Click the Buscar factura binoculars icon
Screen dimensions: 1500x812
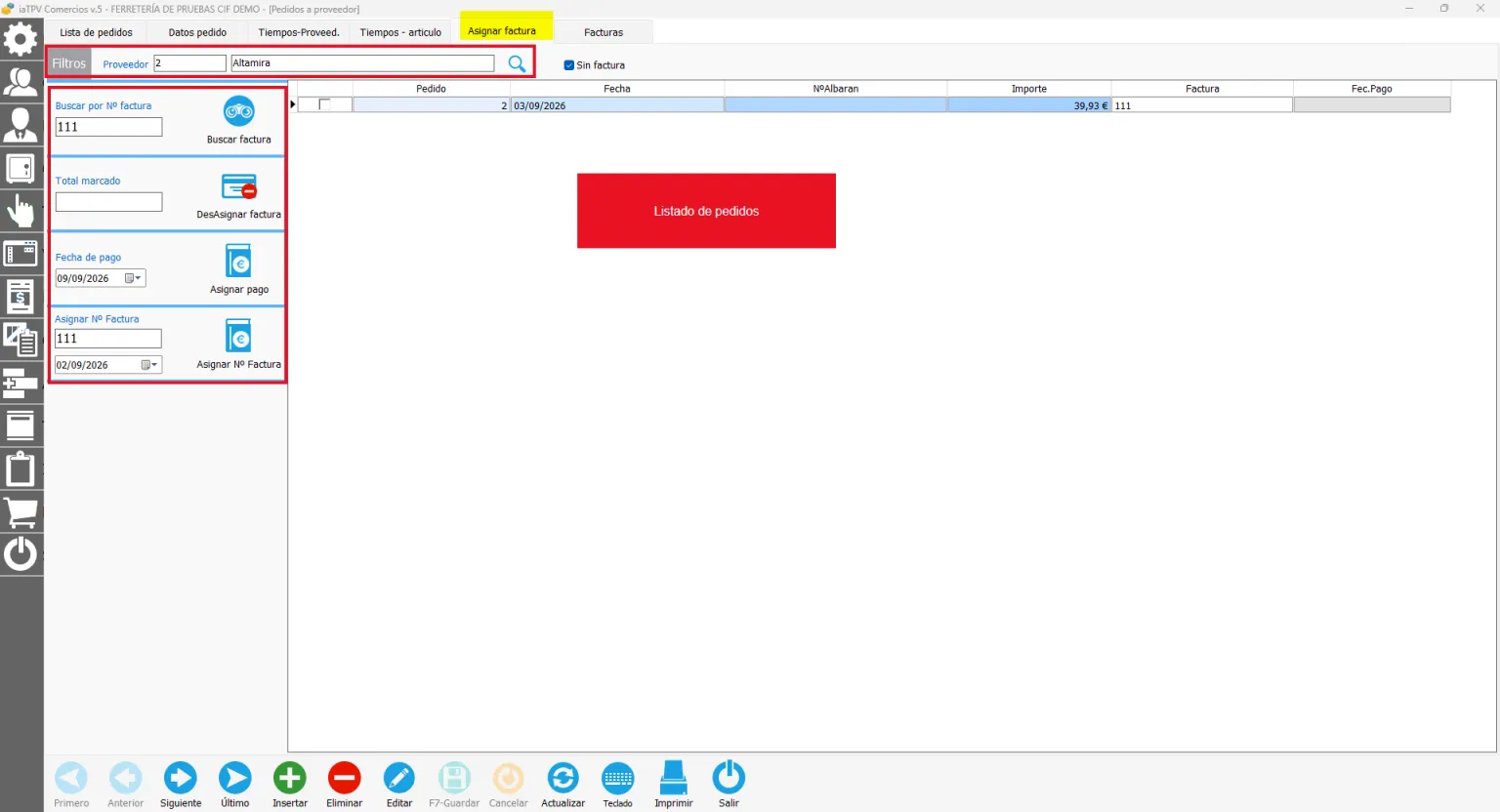click(x=239, y=111)
